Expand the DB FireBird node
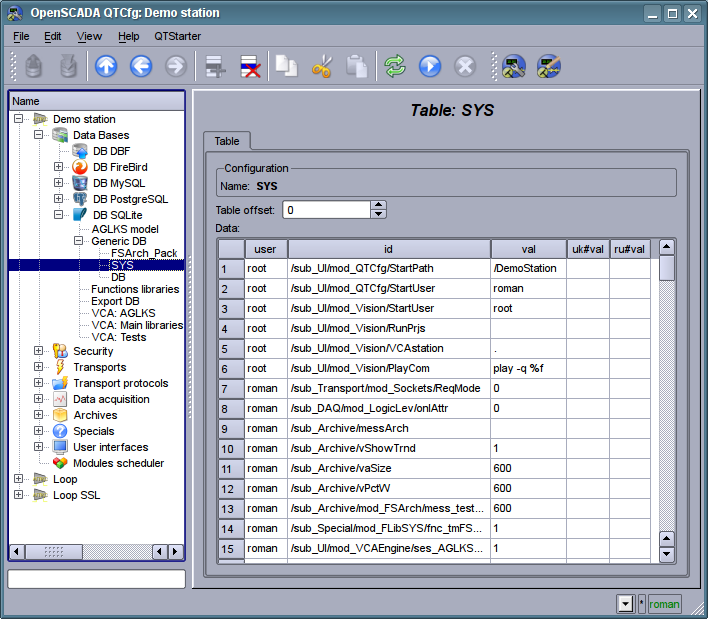The image size is (708, 619). [58, 167]
